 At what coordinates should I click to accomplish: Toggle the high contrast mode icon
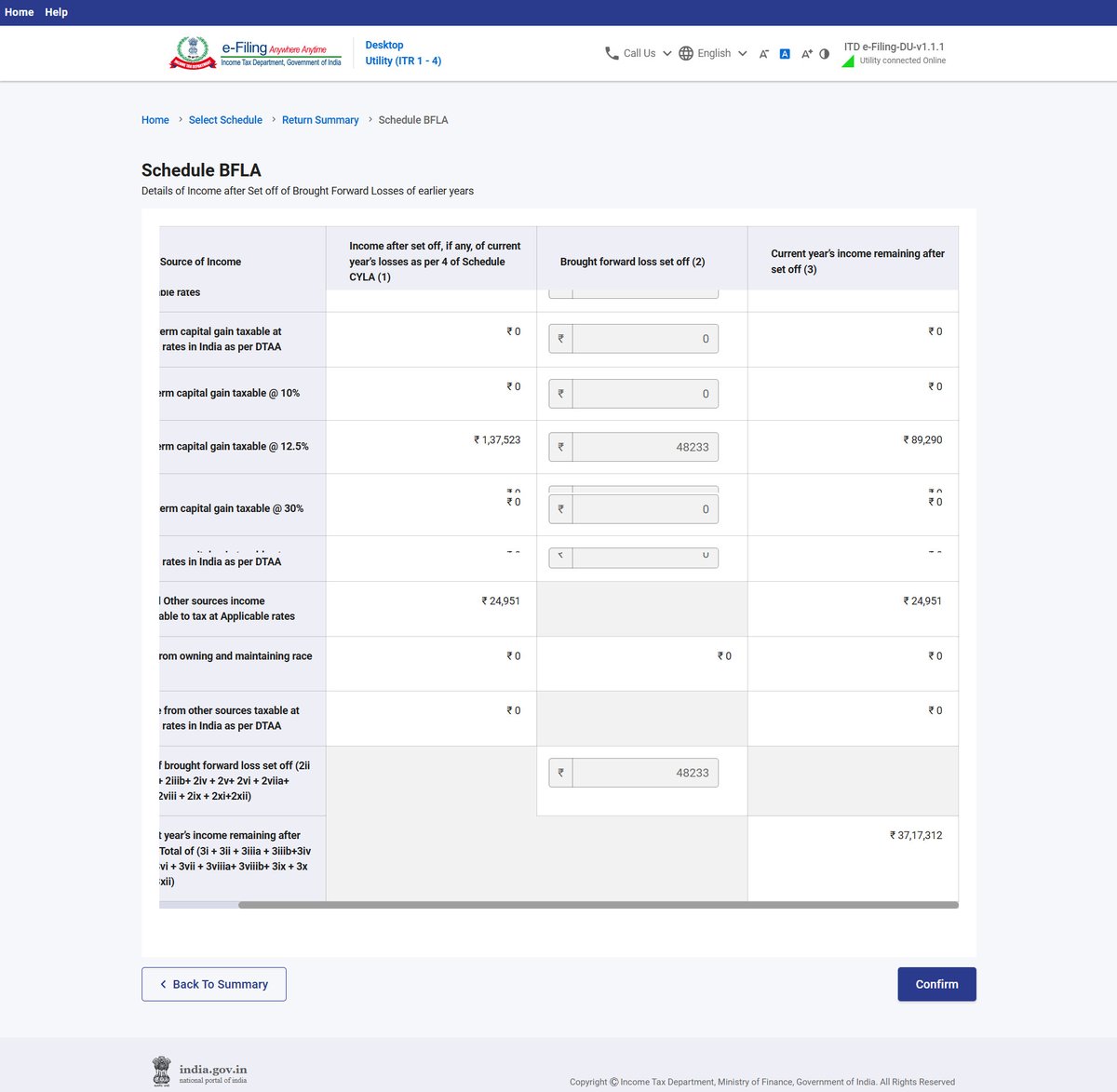(824, 54)
